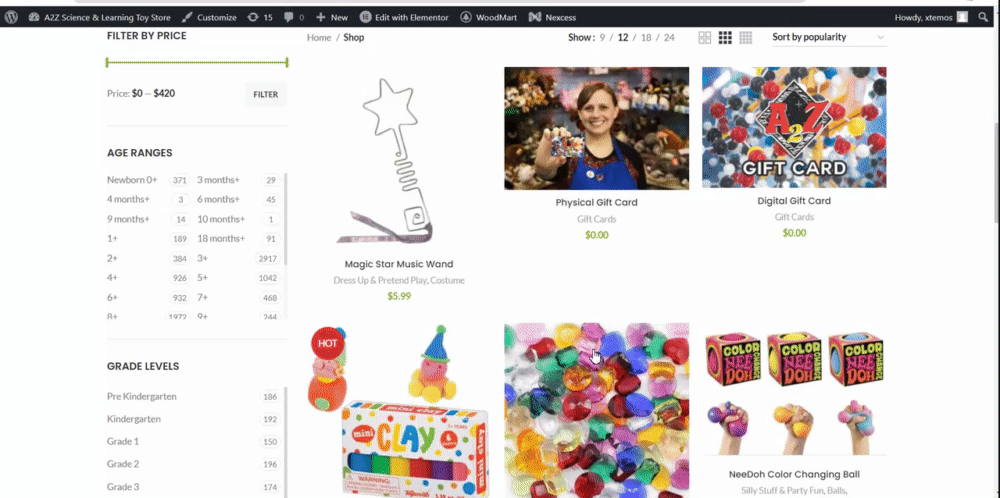Screen dimensions: 1000x498
Task: Open Sort by popularity dropdown
Action: 828,37
